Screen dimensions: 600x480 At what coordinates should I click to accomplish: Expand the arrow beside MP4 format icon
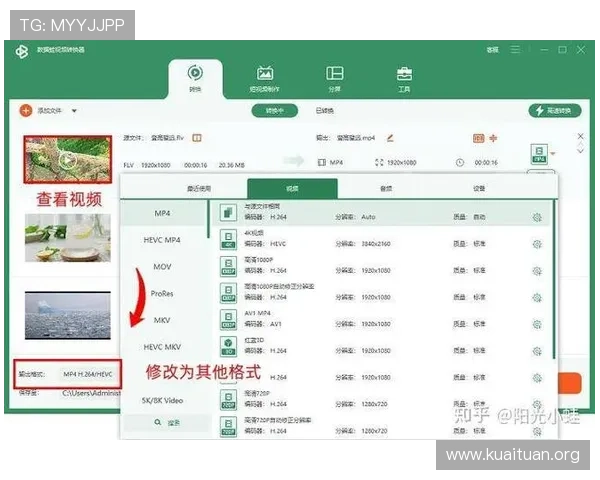(x=553, y=153)
